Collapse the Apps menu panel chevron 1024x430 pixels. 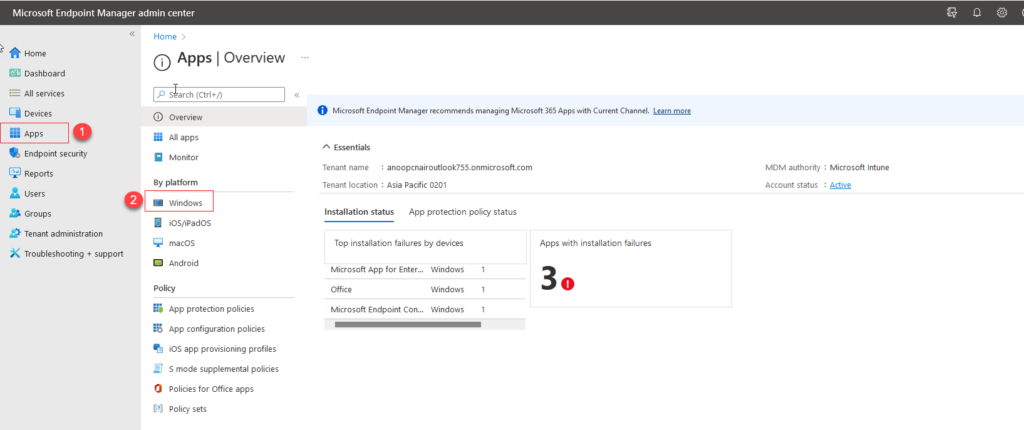[x=296, y=95]
